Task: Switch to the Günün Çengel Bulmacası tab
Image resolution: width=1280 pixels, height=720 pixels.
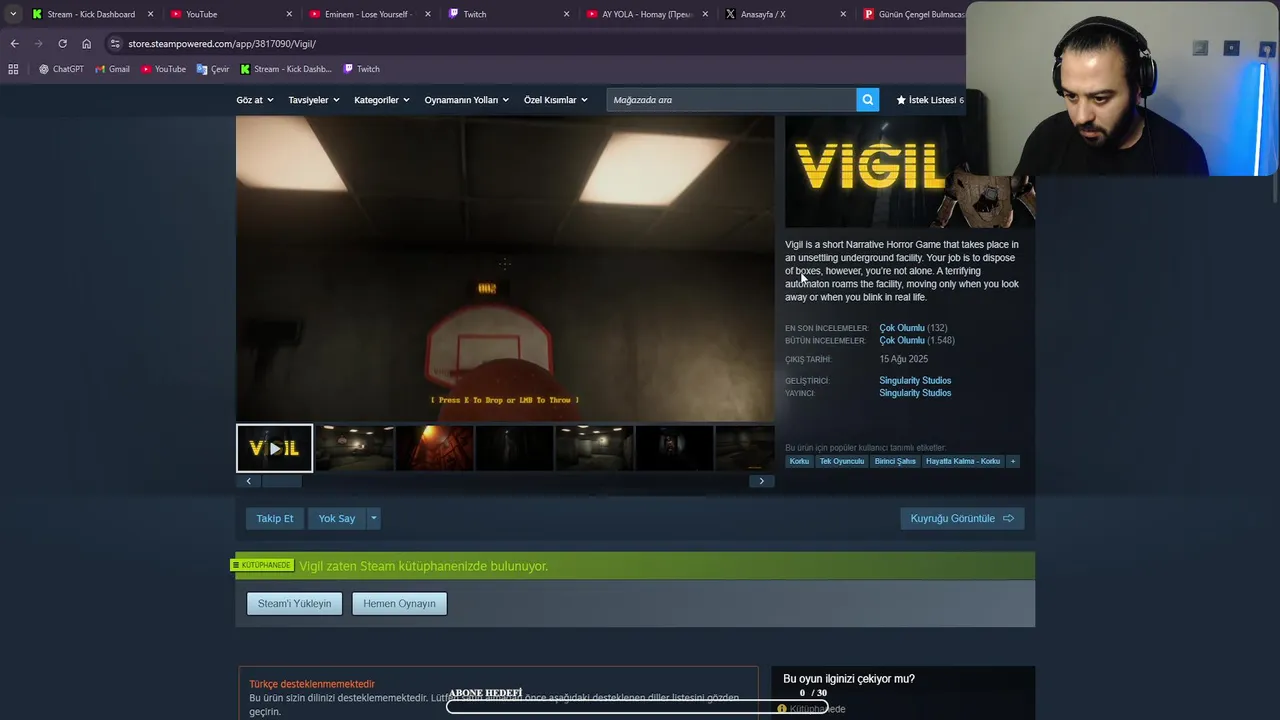Action: pos(912,14)
